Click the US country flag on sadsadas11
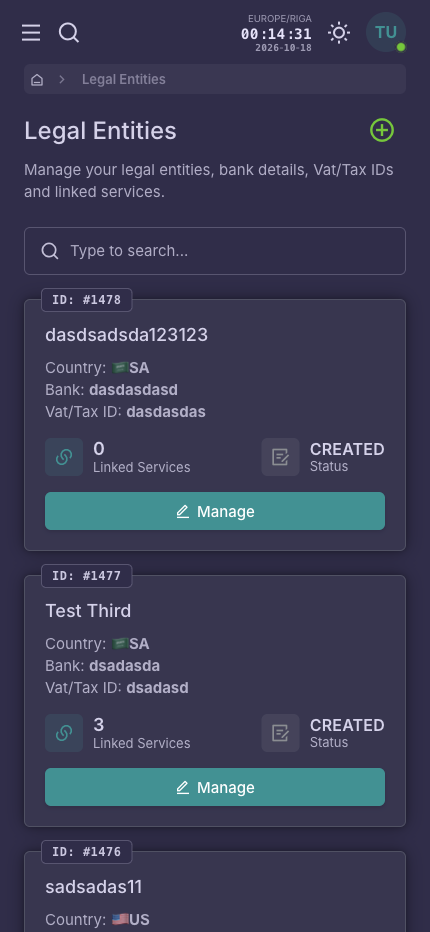This screenshot has width=430, height=932. tap(120, 920)
